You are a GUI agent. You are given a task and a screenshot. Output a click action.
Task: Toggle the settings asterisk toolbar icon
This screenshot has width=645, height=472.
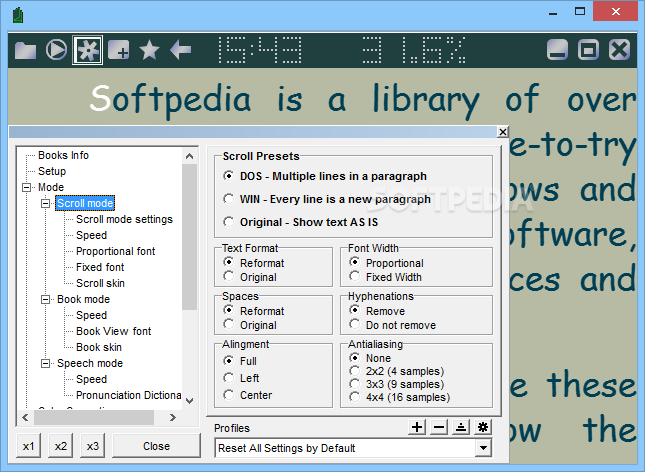(x=88, y=50)
